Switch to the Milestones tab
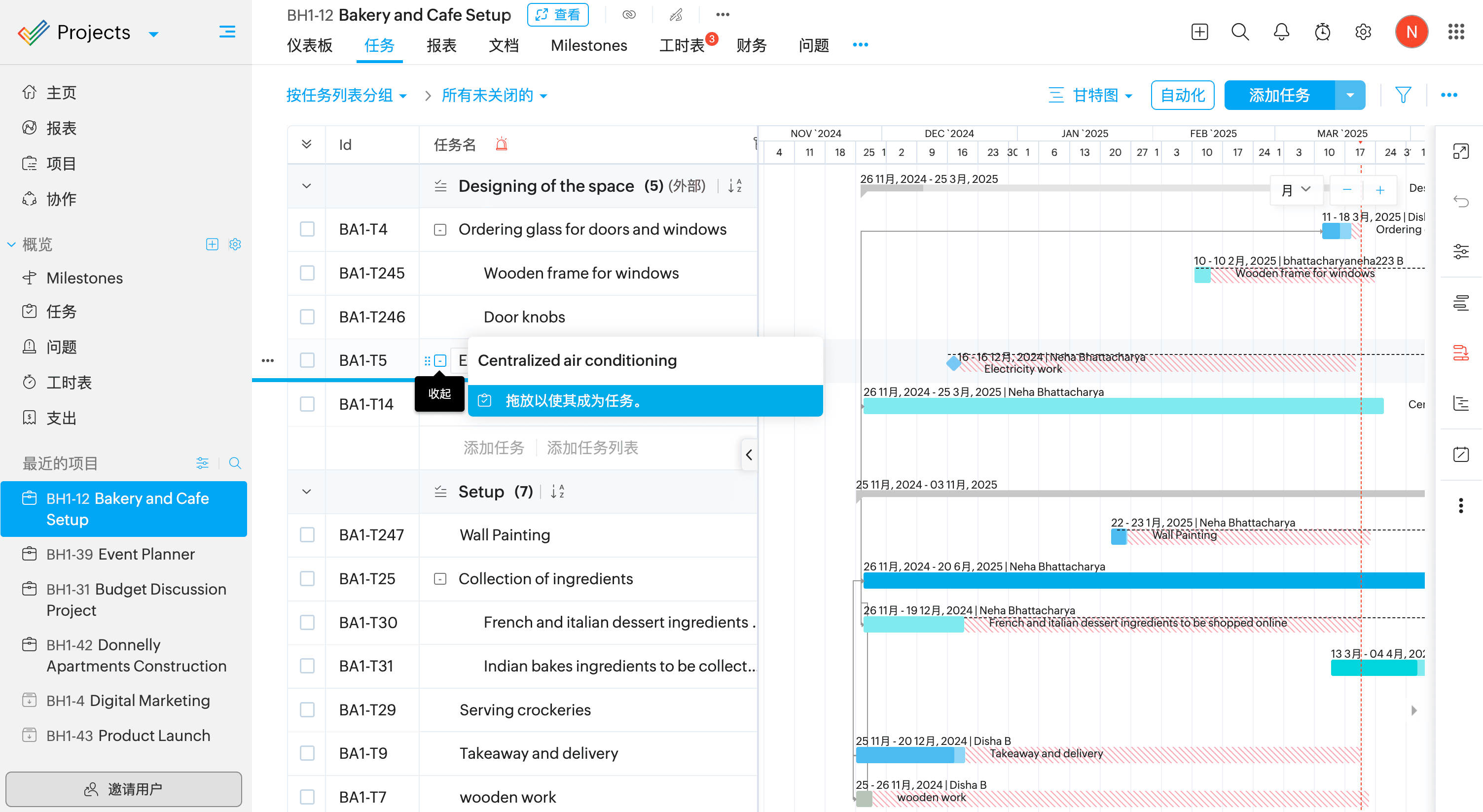The height and width of the screenshot is (812, 1483). (x=588, y=45)
